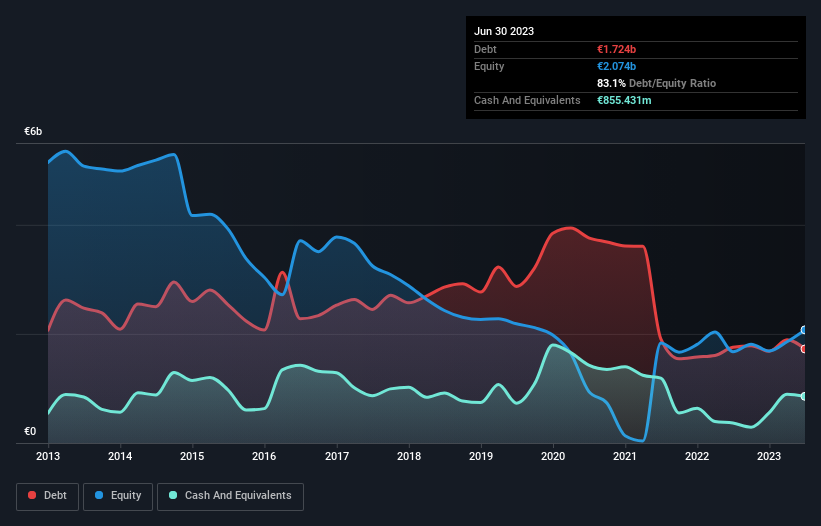Click the 2019 x-axis label

pos(481,456)
